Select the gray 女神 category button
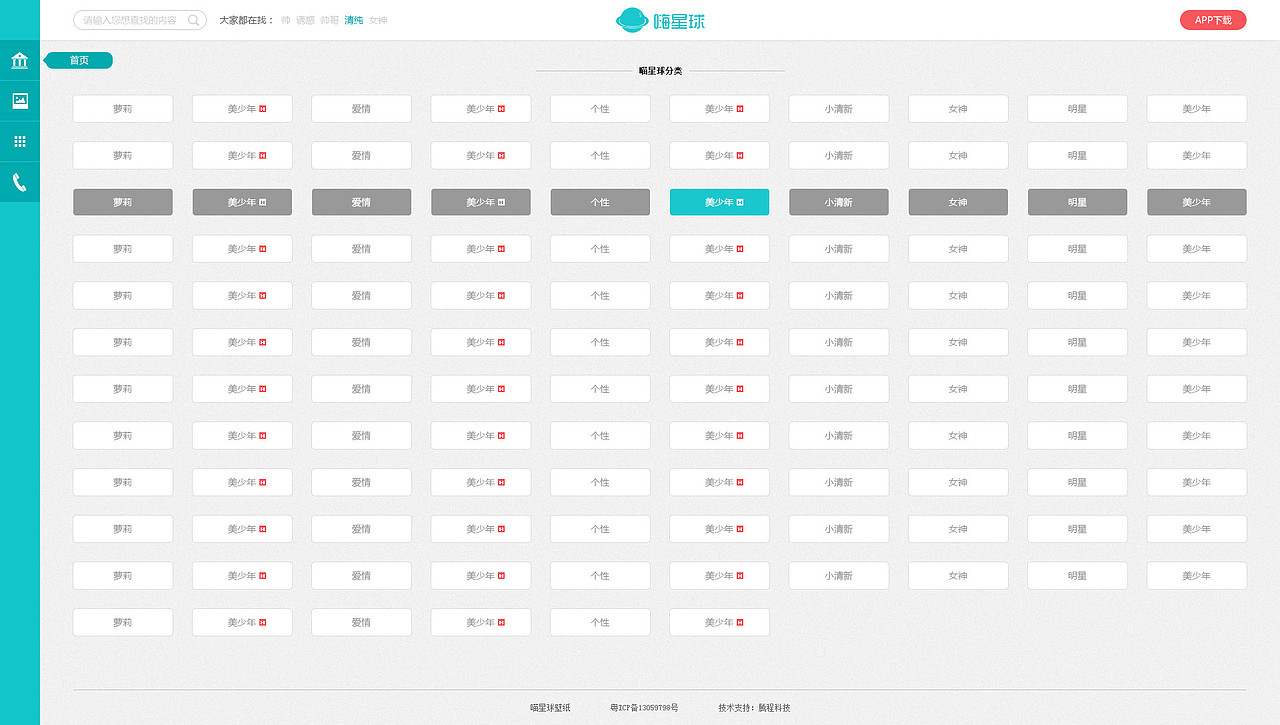 pyautogui.click(x=958, y=202)
